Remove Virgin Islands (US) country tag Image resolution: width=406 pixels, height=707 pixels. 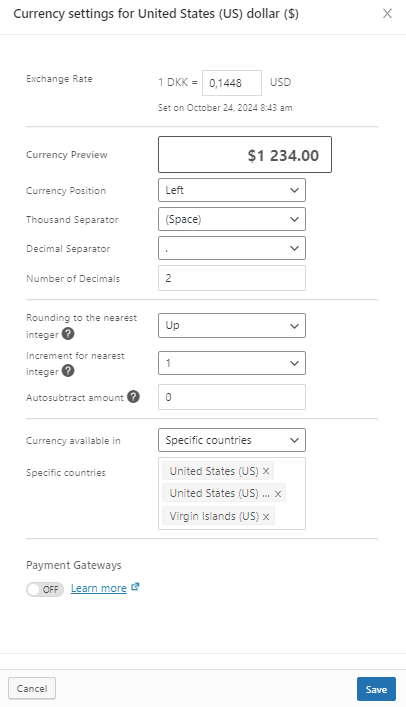266,517
